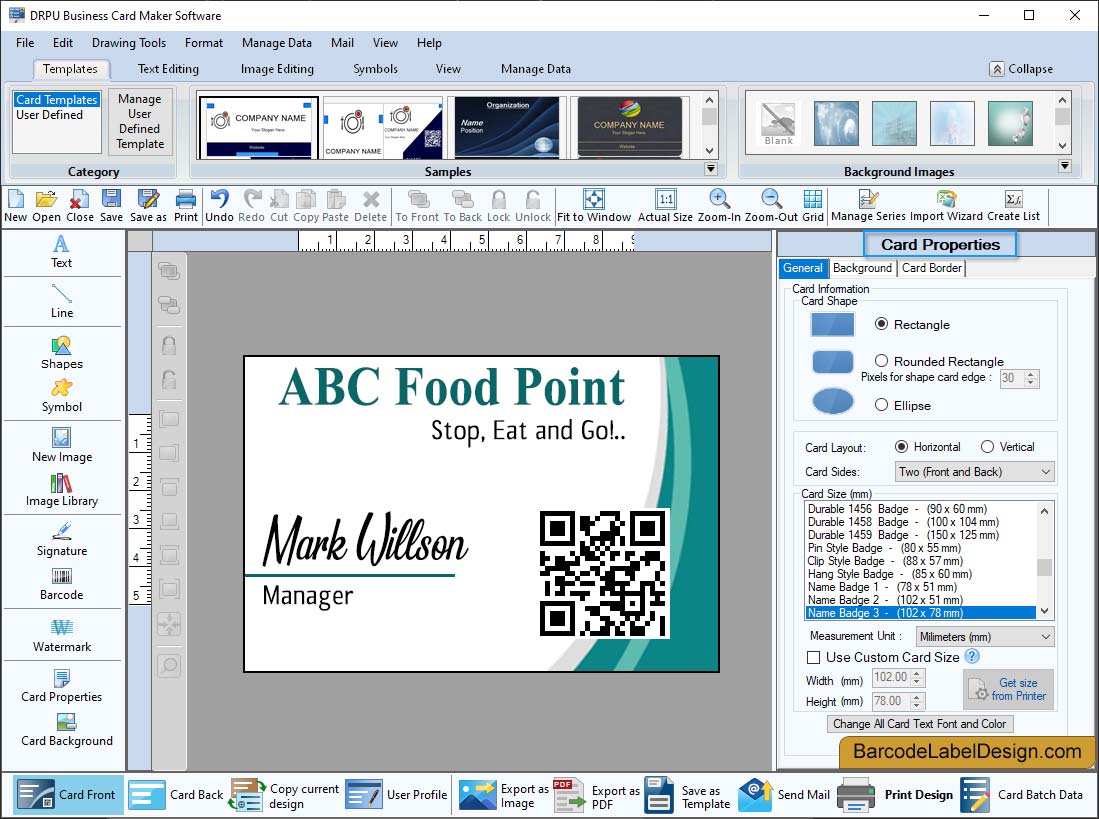Undo the last action

click(219, 207)
